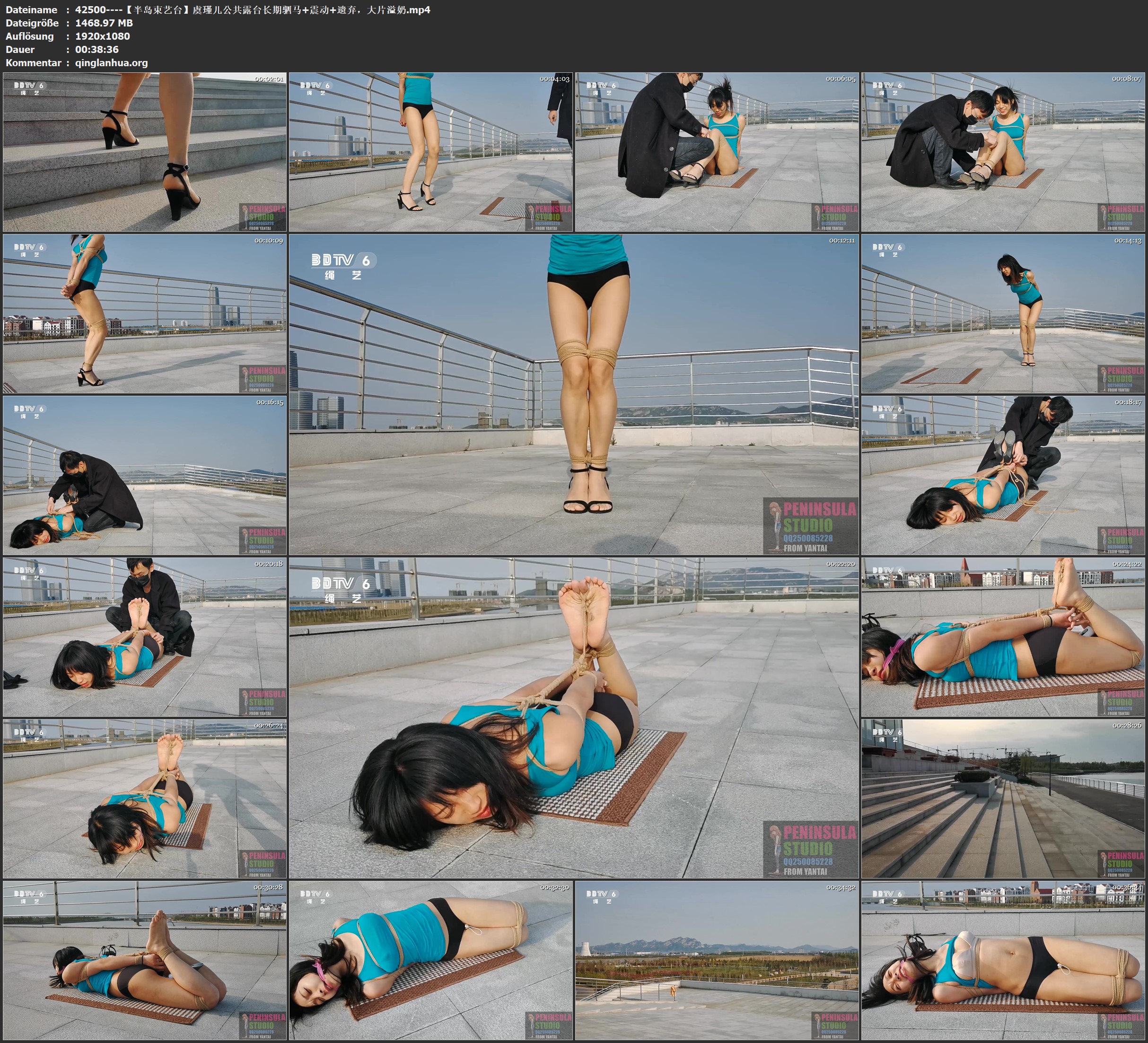This screenshot has width=1148, height=1043.
Task: Click the Auflösung value 1920x1080
Action: tap(103, 36)
